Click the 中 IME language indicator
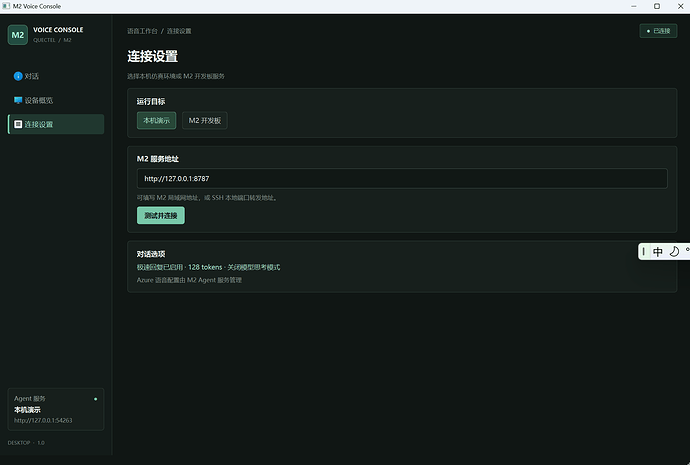This screenshot has height=465, width=690. coord(658,252)
